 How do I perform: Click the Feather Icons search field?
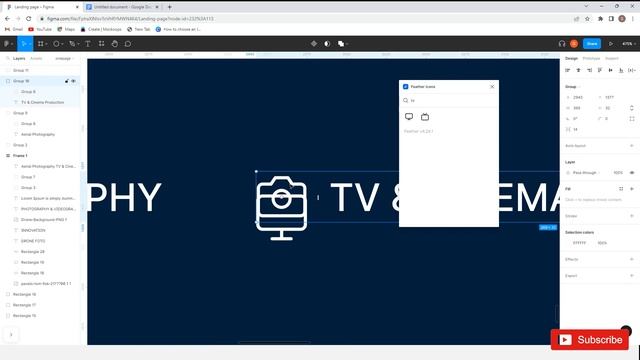coord(449,100)
